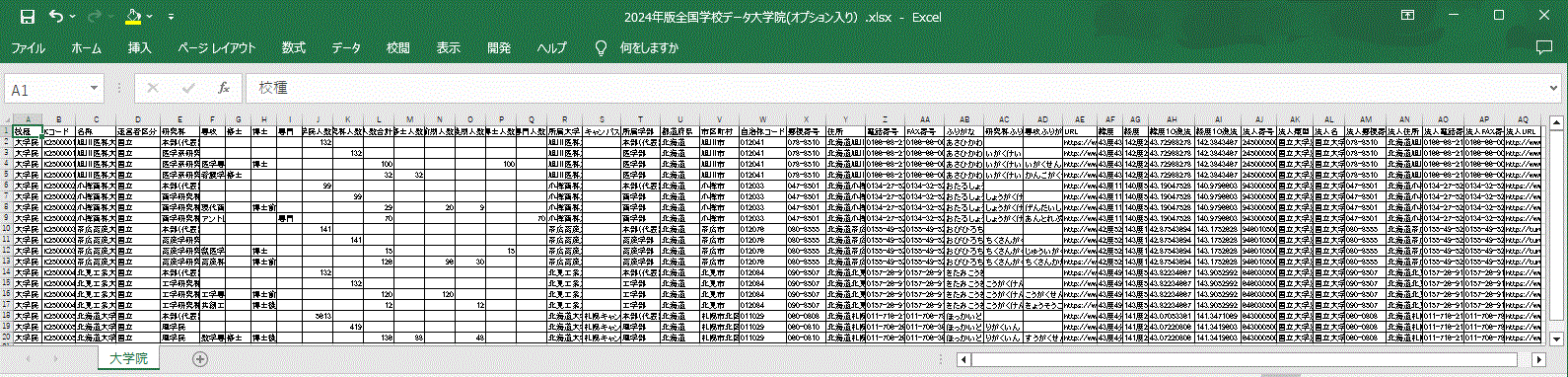Select column header AQ
Image resolution: width=1568 pixels, height=377 pixels.
point(1524,119)
